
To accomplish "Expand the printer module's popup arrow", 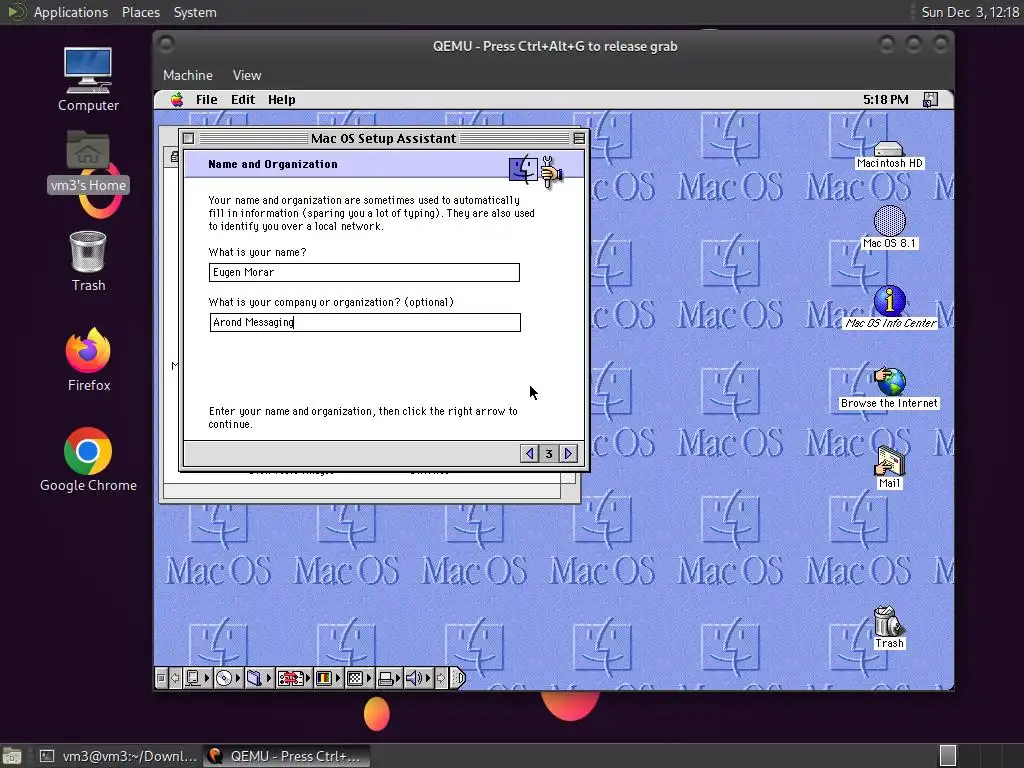I will point(398,678).
